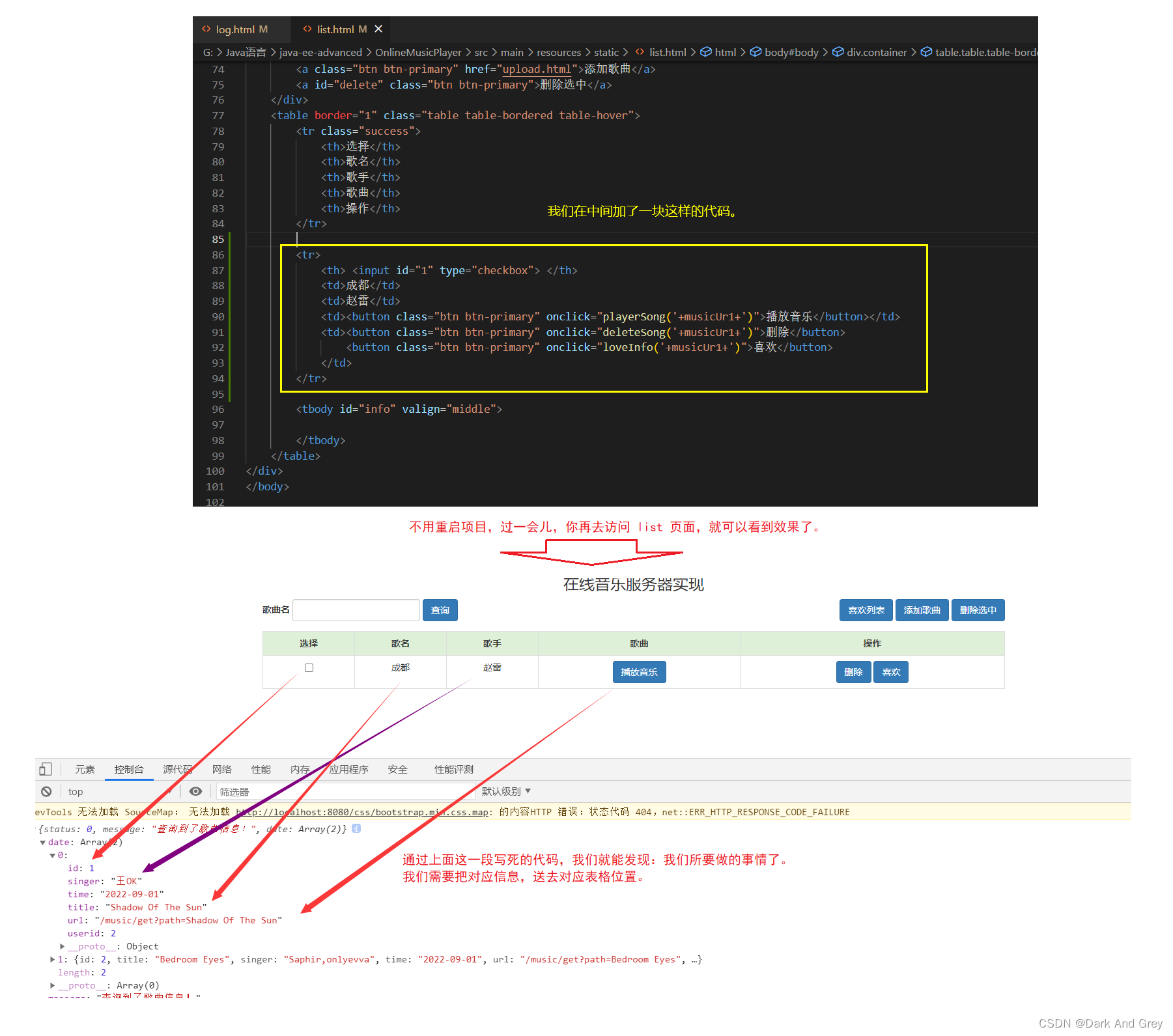
Task: Open the 默认级别 log level dropdown
Action: click(506, 791)
